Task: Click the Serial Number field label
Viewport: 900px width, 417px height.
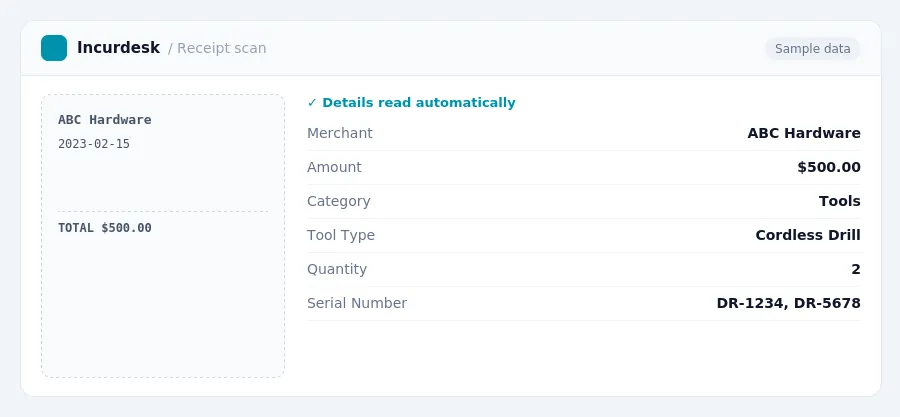Action: (357, 303)
